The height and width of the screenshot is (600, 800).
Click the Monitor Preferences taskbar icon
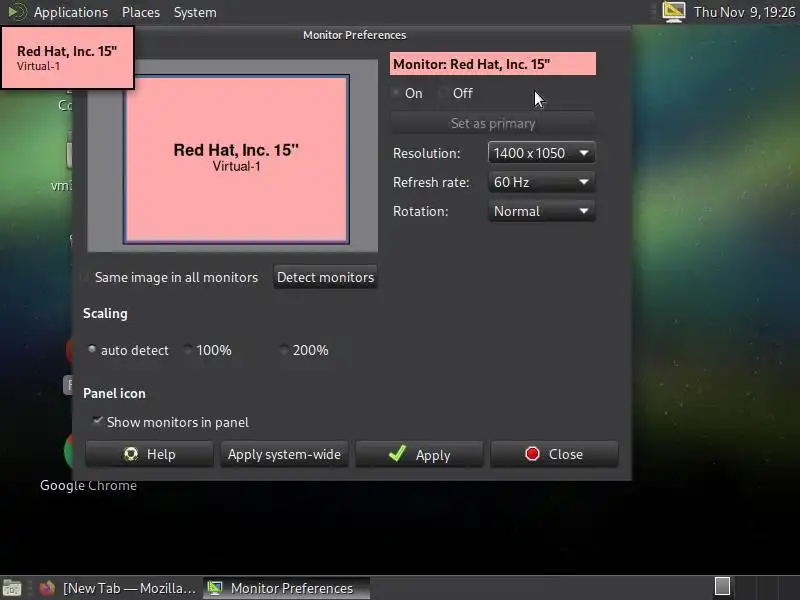point(215,588)
